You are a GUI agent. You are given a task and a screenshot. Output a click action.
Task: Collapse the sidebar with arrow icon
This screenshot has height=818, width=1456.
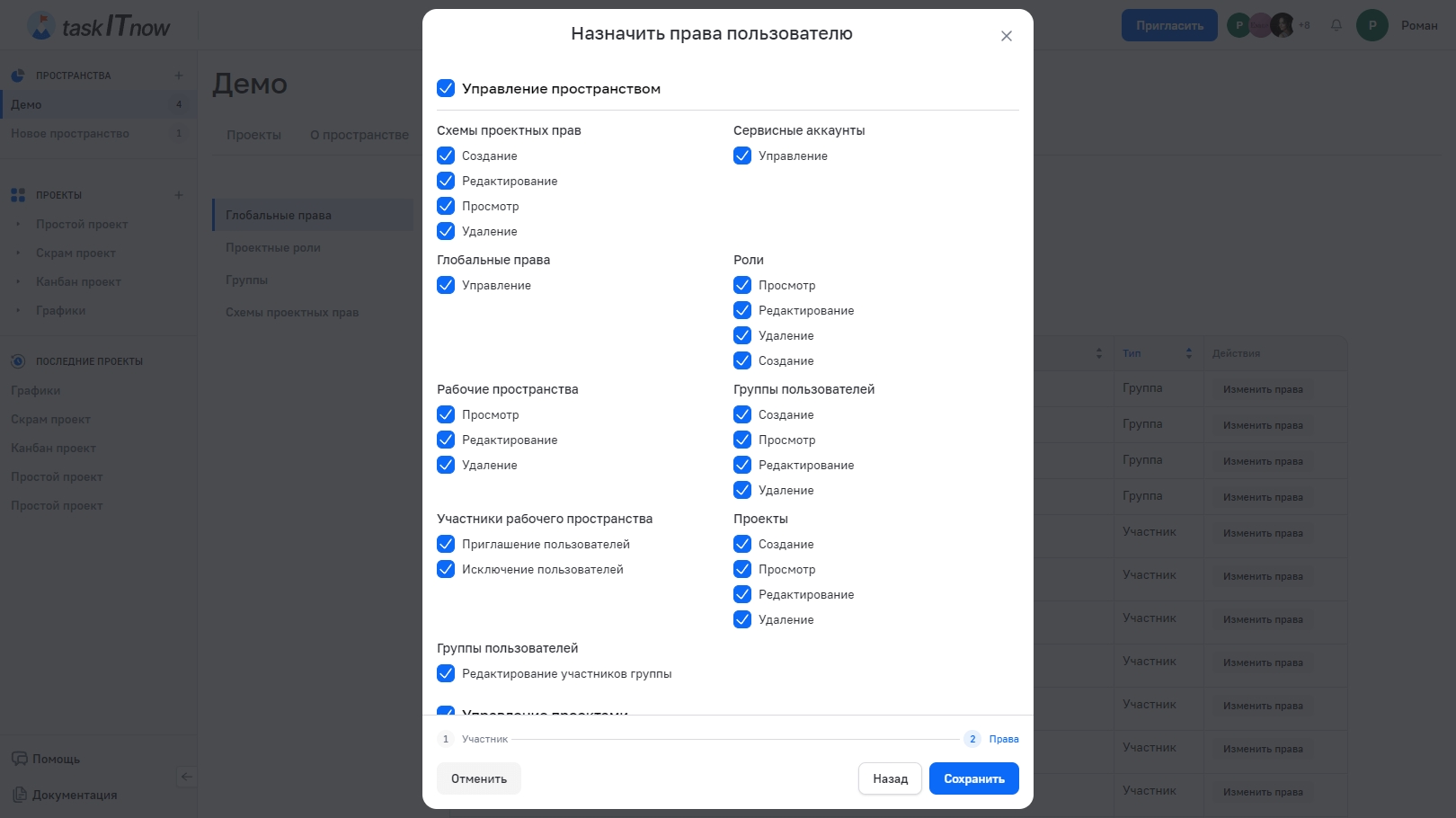pos(186,777)
